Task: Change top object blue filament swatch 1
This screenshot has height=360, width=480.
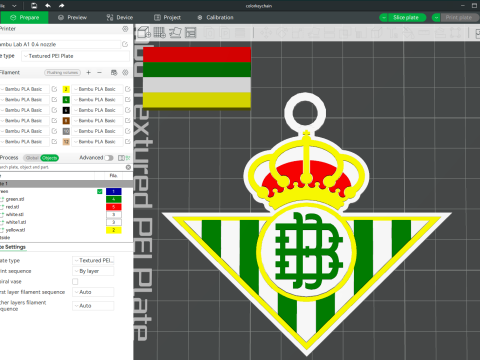Action: click(x=114, y=191)
